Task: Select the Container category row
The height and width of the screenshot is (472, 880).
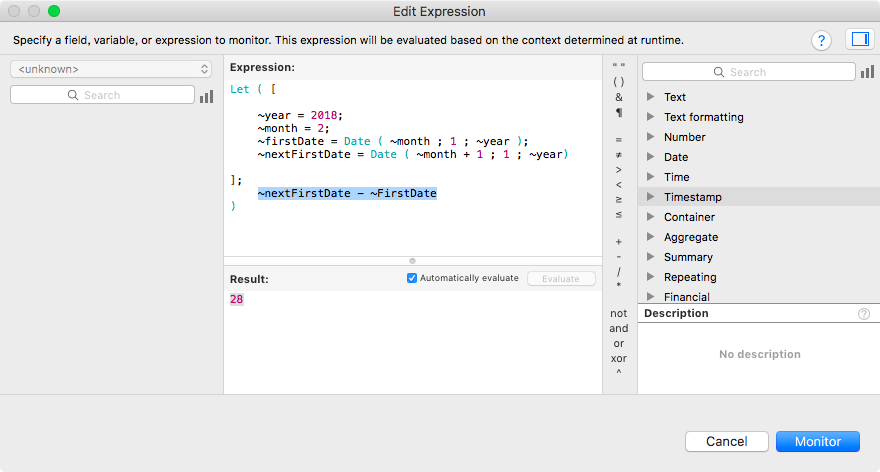Action: click(x=759, y=217)
